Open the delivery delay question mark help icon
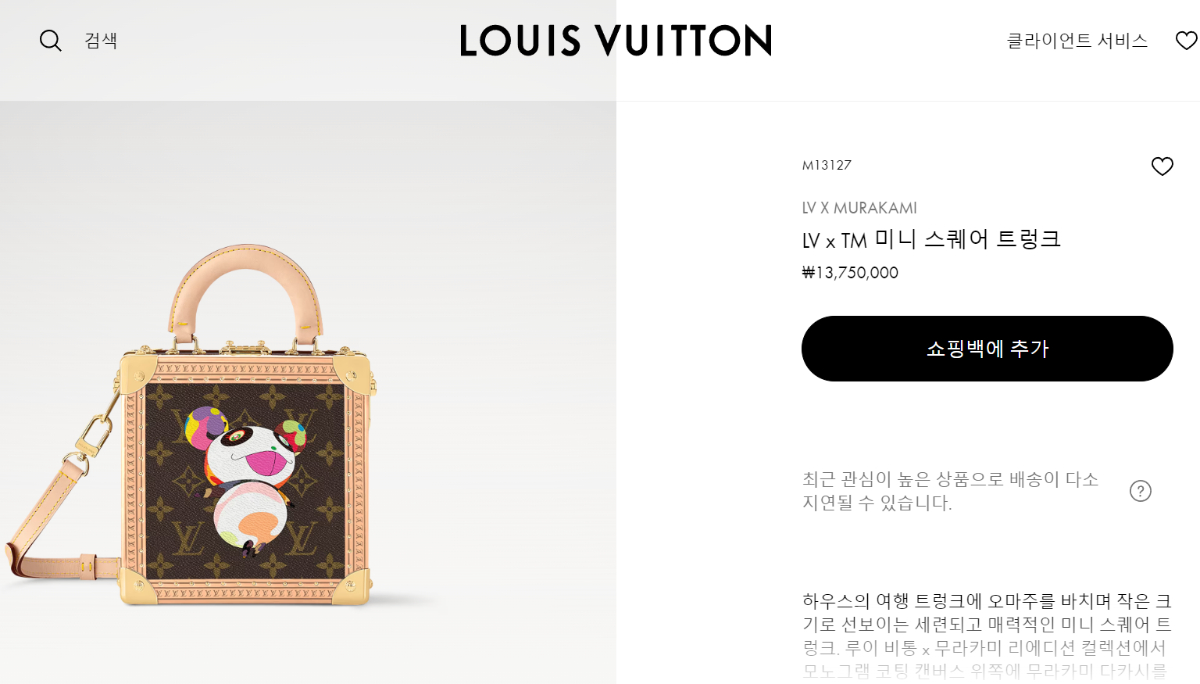The image size is (1200, 684). (1140, 491)
